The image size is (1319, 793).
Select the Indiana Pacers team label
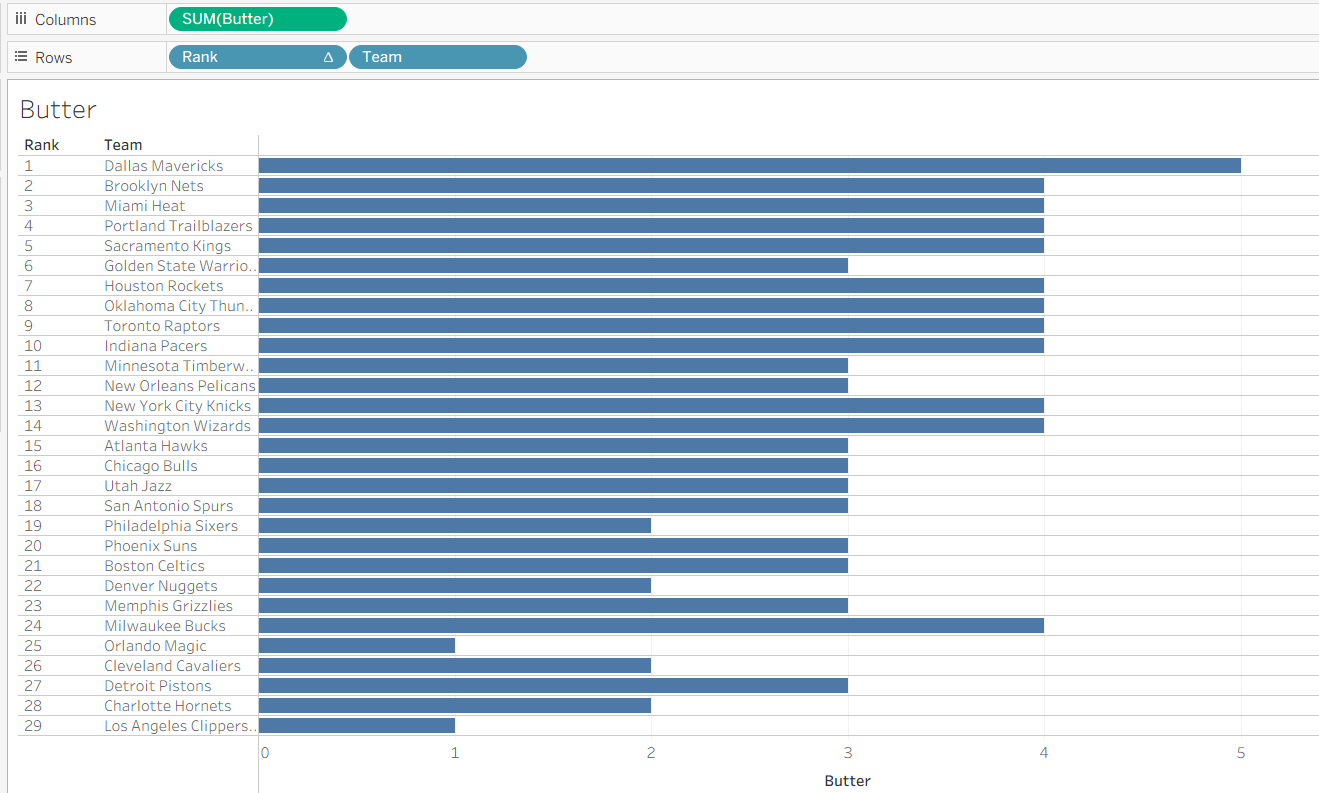click(x=156, y=346)
